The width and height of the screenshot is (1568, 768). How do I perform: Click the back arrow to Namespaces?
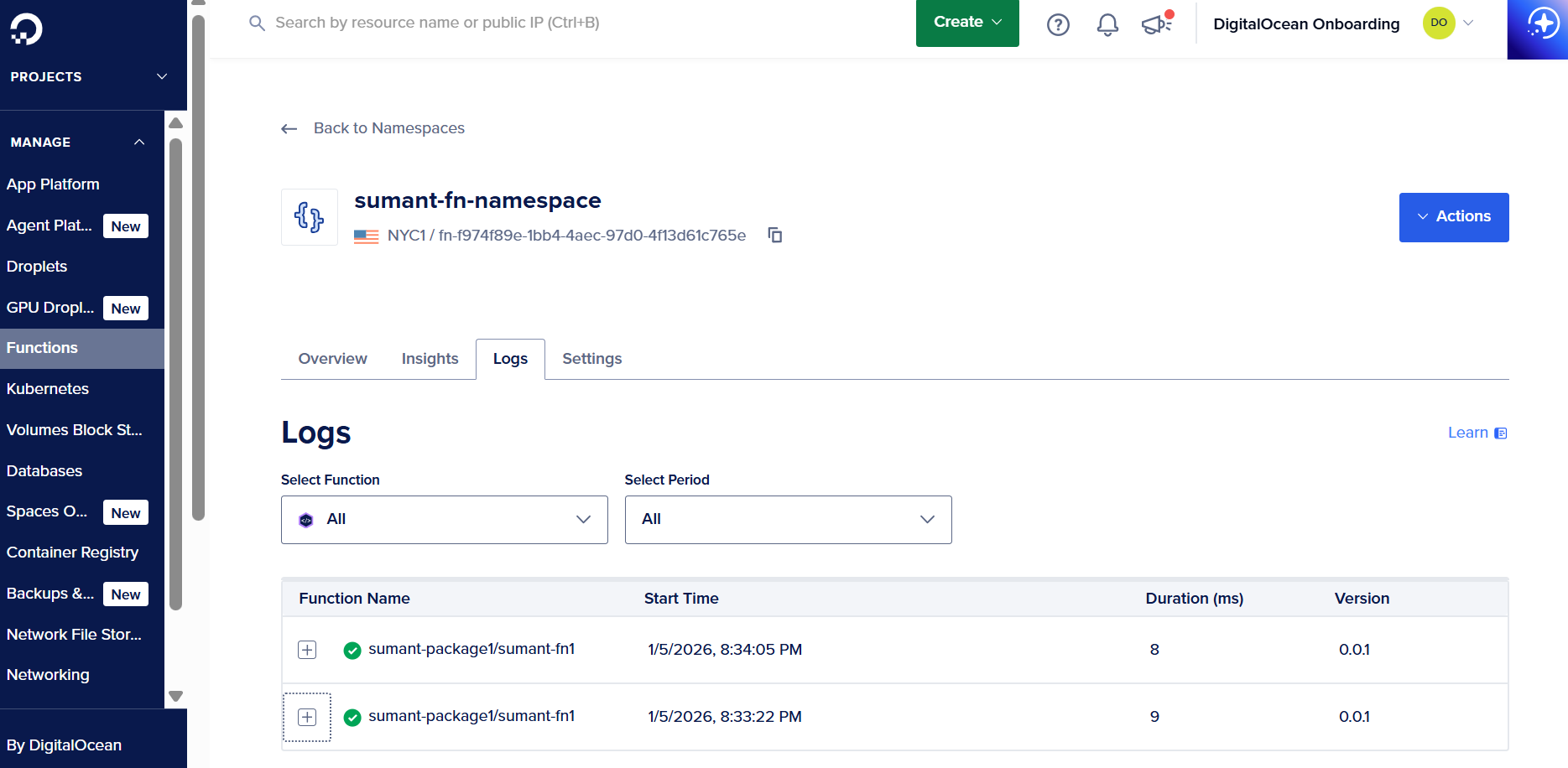[289, 128]
